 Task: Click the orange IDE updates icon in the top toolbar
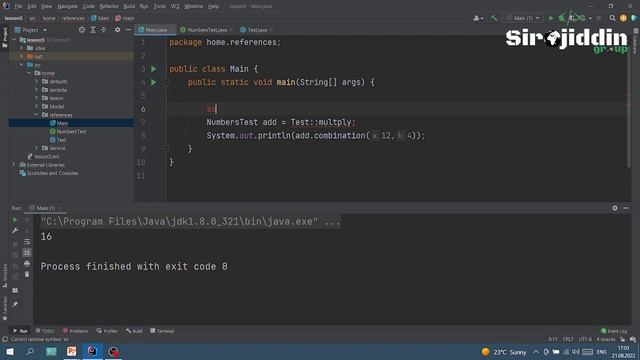point(623,18)
